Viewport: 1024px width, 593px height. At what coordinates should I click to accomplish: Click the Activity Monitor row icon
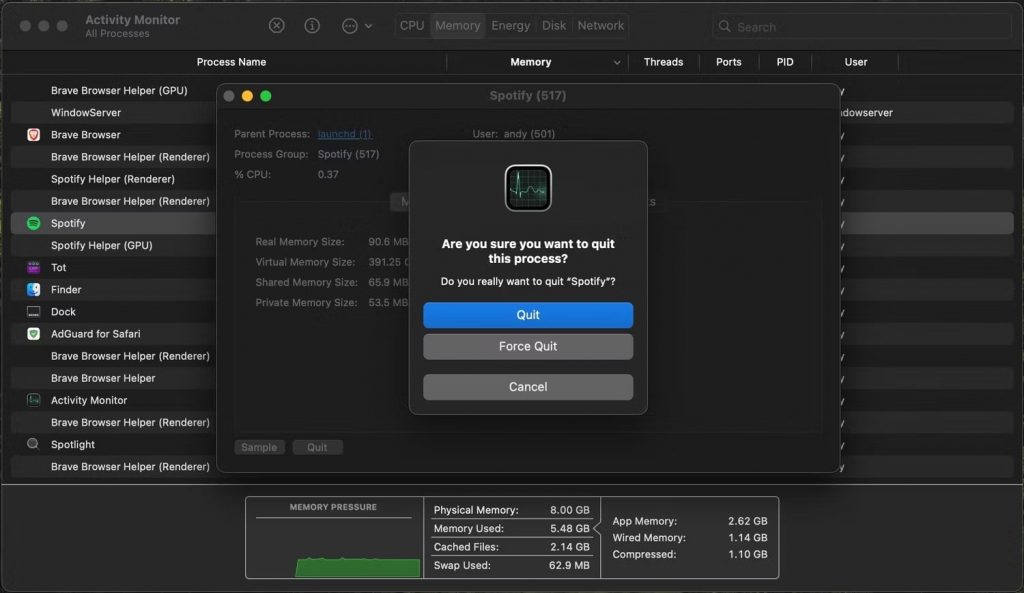click(33, 400)
